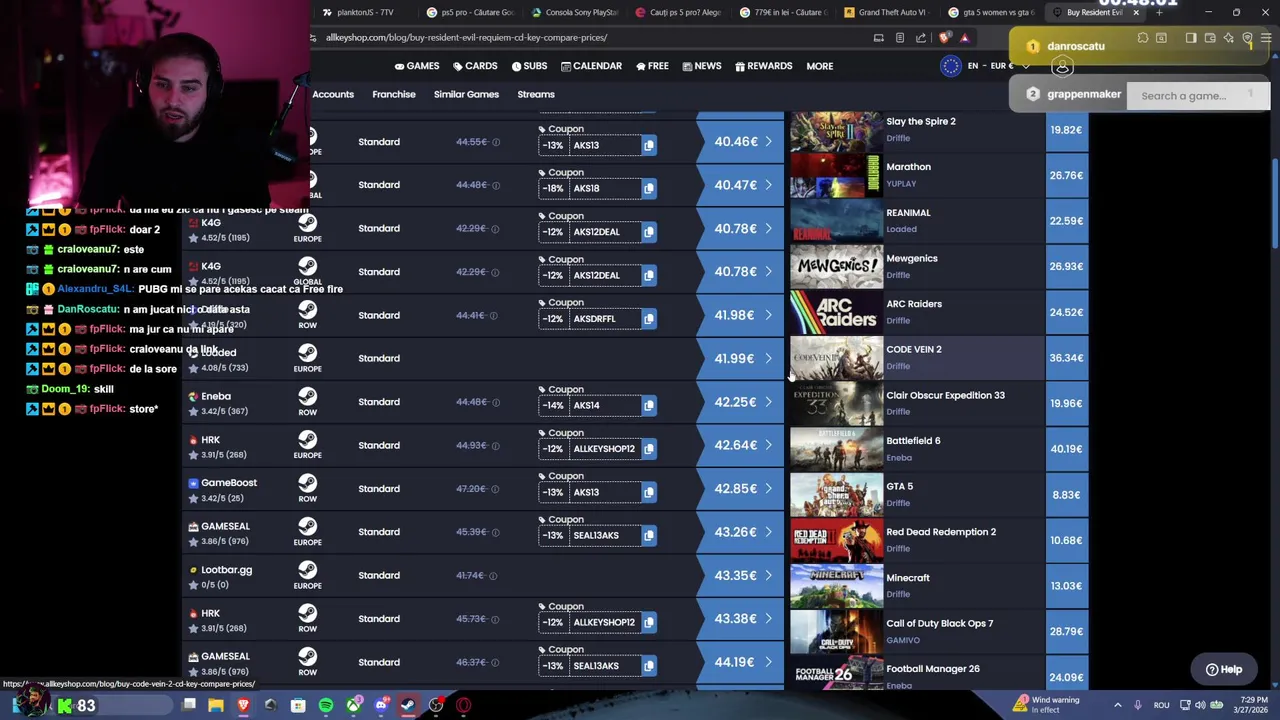
Task: Show hidden system tray icons
Action: [1118, 705]
